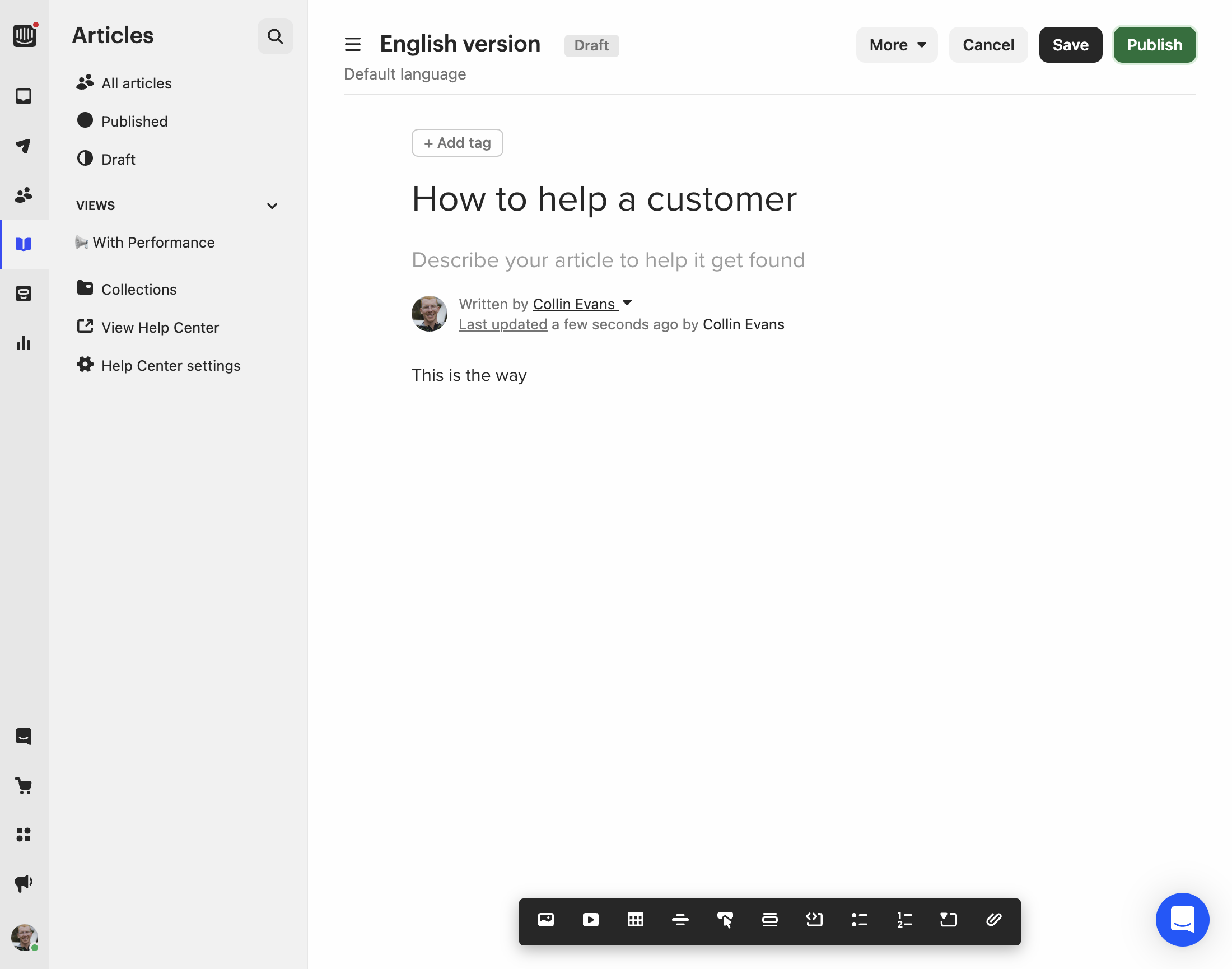Open the Inbox icon in sidebar
1232x969 pixels.
(24, 96)
